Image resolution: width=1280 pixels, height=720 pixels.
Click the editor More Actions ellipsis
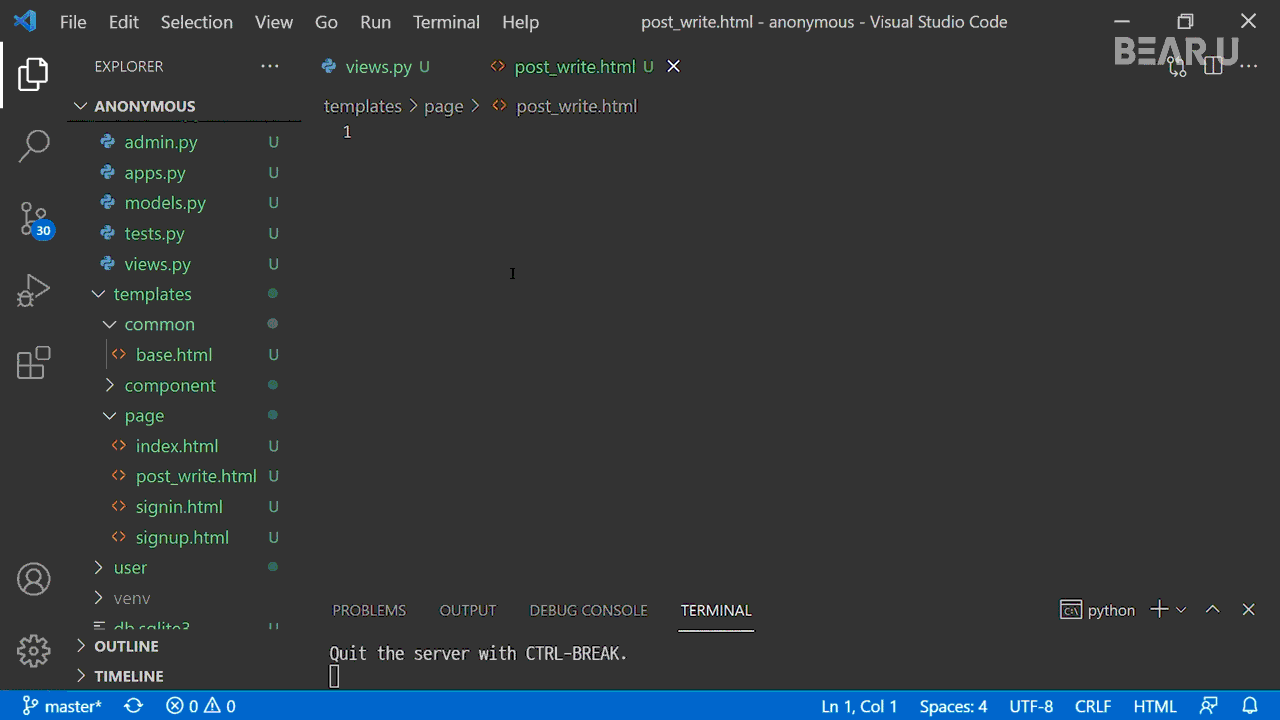tap(1248, 66)
